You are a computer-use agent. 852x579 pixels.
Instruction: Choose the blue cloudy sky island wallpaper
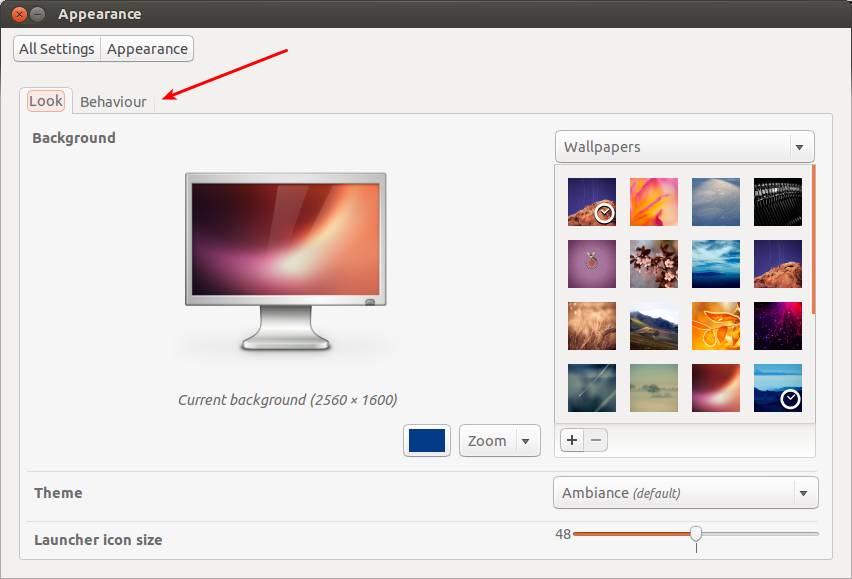tap(716, 264)
